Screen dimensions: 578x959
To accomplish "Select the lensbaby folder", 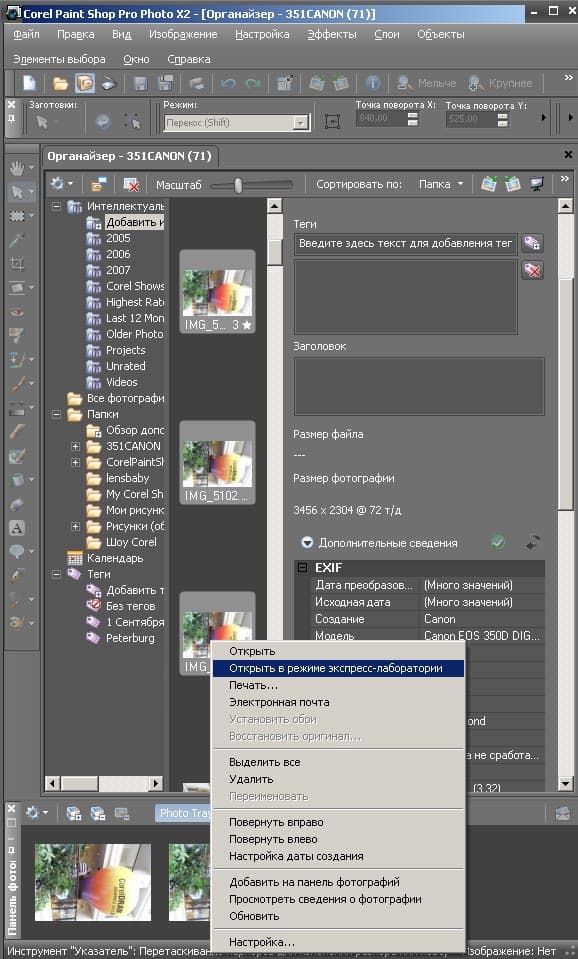I will point(127,478).
